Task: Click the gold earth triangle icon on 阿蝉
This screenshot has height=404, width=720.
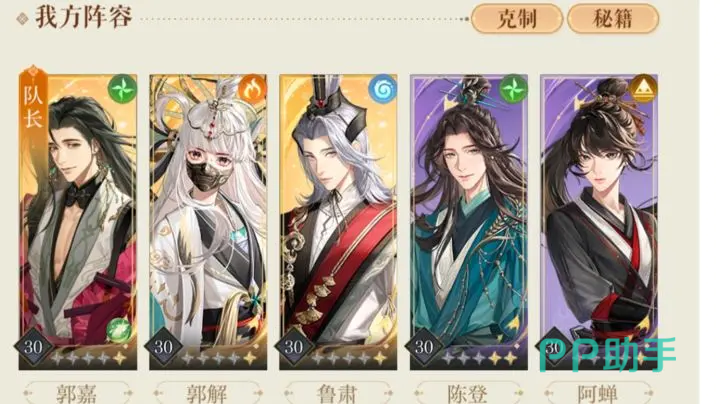Action: point(643,89)
